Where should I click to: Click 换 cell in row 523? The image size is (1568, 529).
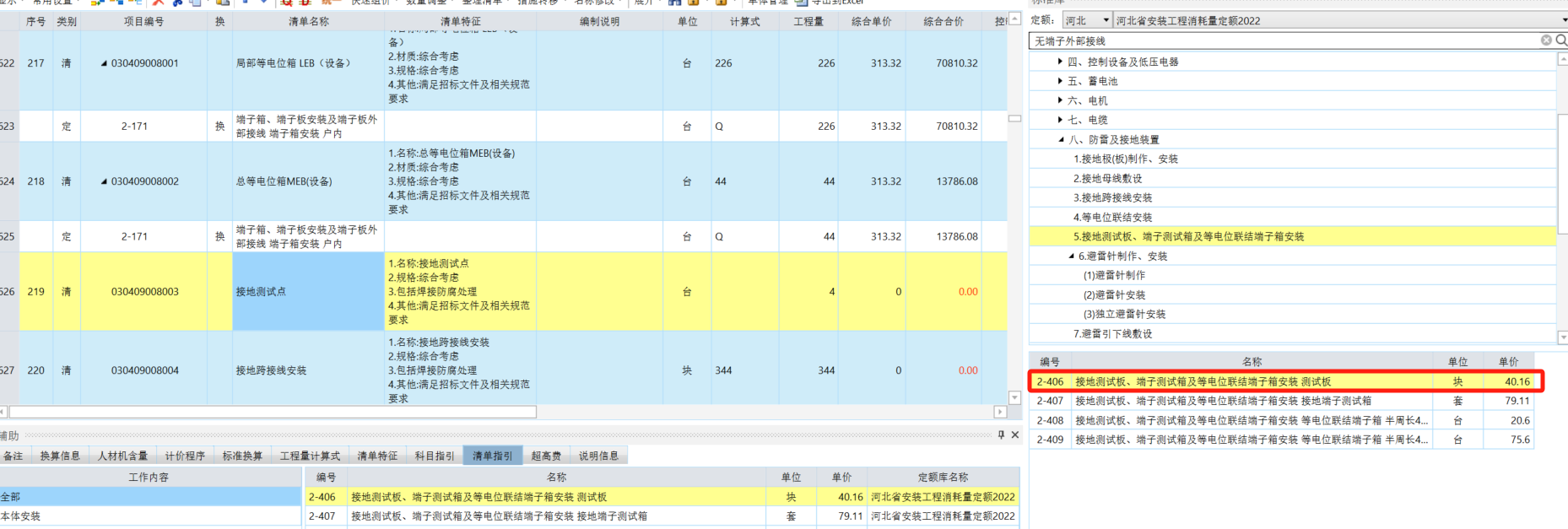(x=219, y=126)
